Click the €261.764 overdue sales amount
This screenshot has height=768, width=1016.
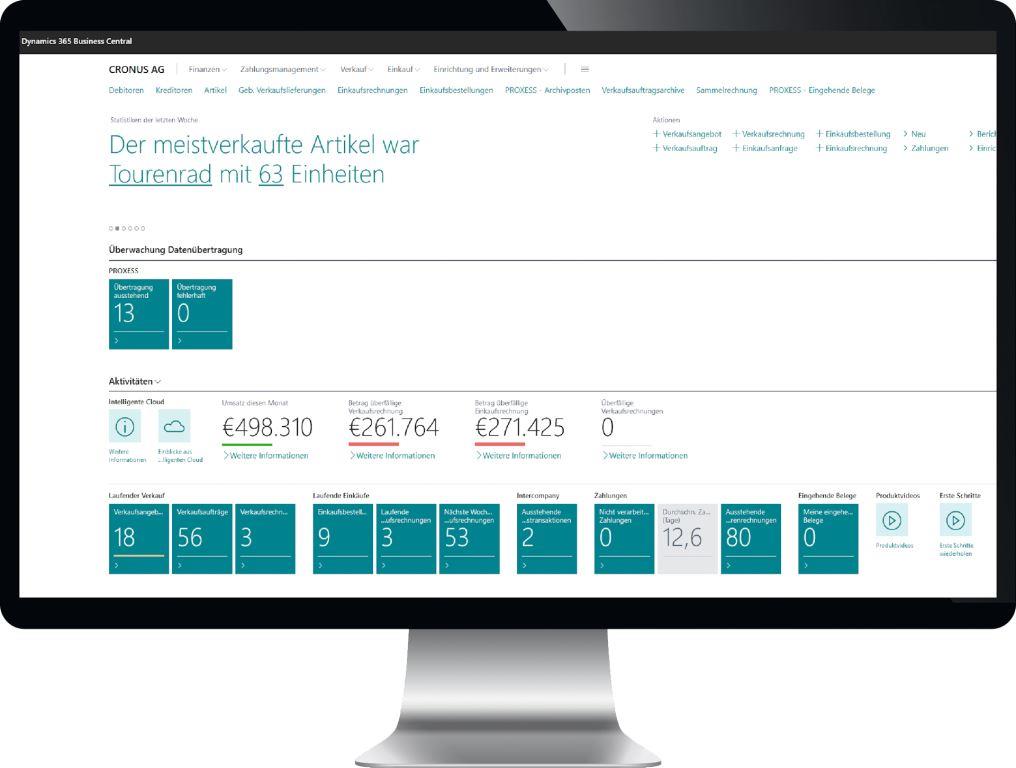(x=393, y=428)
